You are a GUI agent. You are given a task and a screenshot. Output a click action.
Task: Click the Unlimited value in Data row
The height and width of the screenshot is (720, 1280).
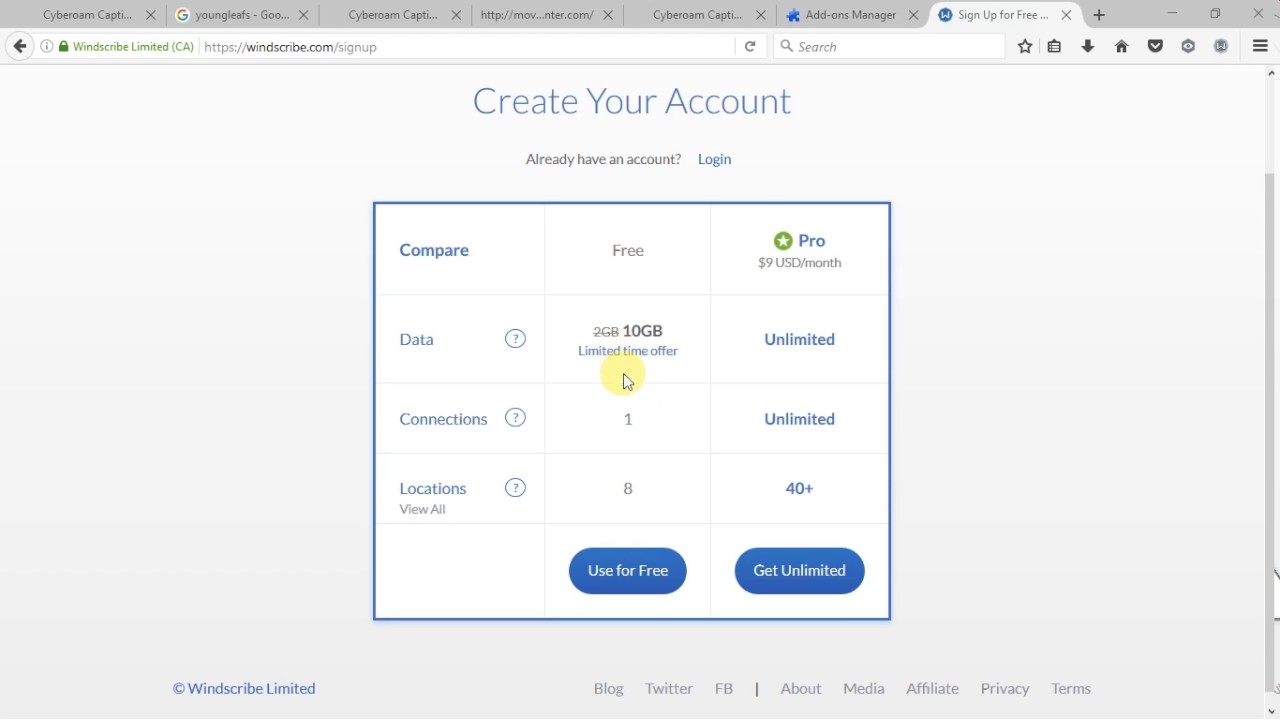(x=799, y=339)
